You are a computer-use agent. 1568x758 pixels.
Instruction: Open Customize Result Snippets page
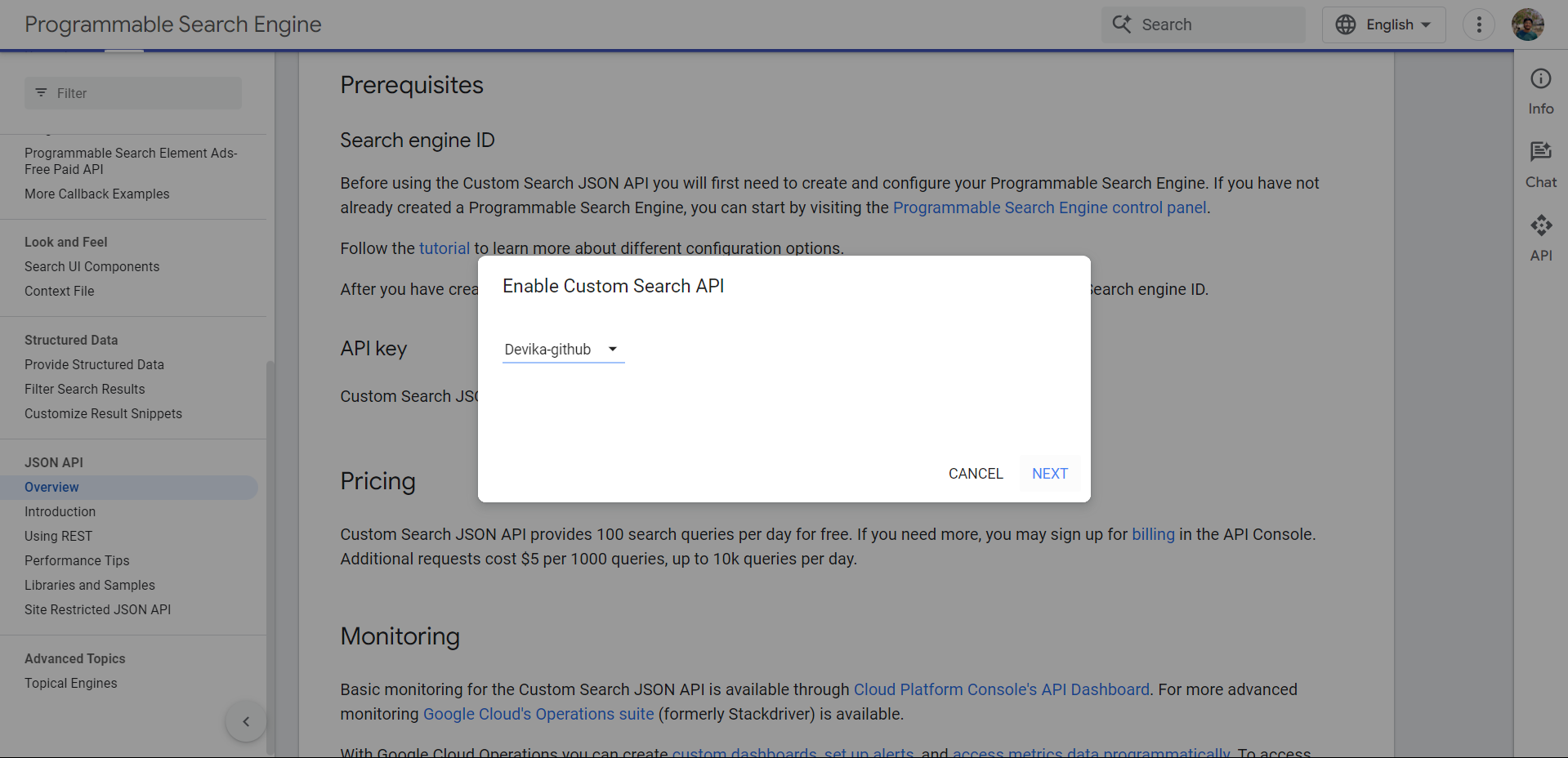(104, 413)
